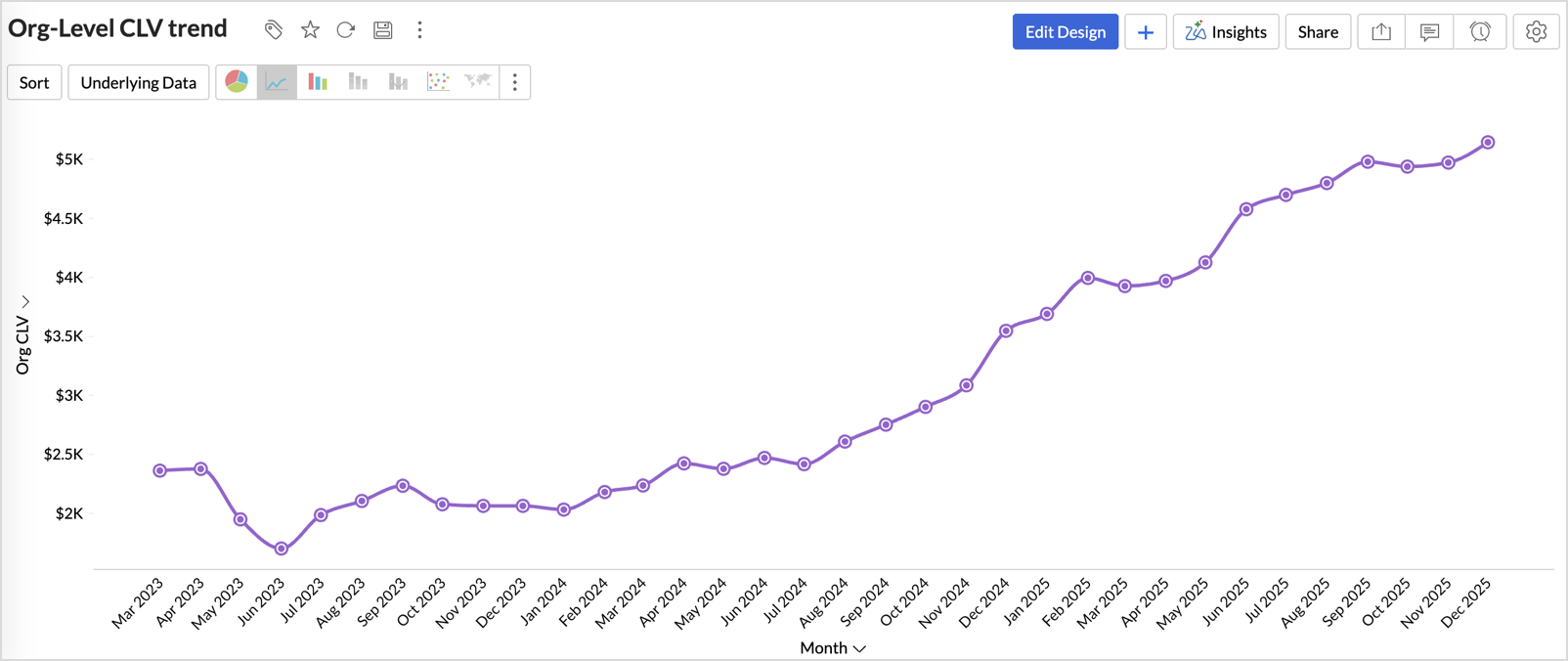
Task: Switch to the scatter plot chart type
Action: pyautogui.click(x=438, y=82)
